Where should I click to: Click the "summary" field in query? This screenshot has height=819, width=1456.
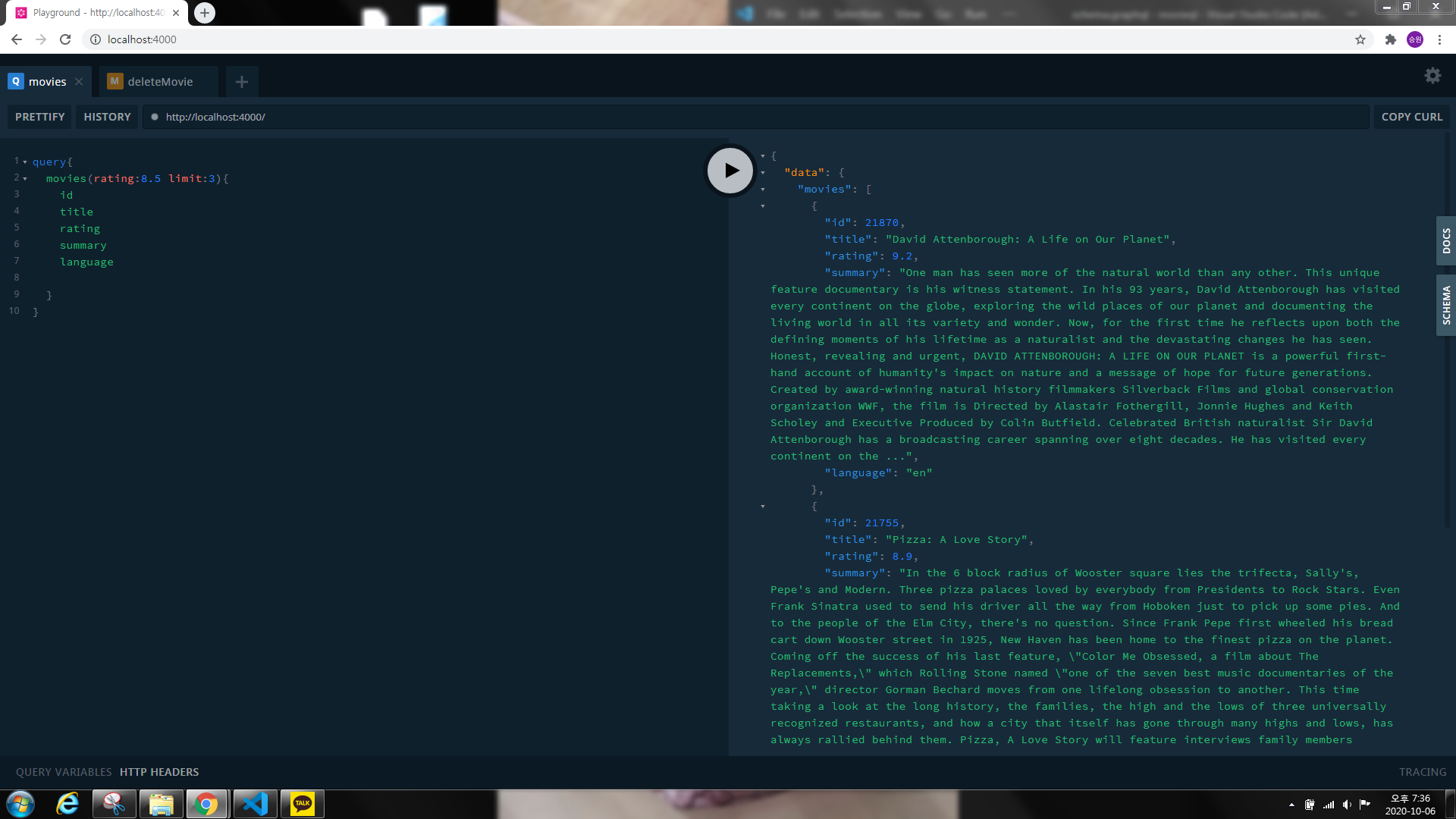(x=83, y=246)
